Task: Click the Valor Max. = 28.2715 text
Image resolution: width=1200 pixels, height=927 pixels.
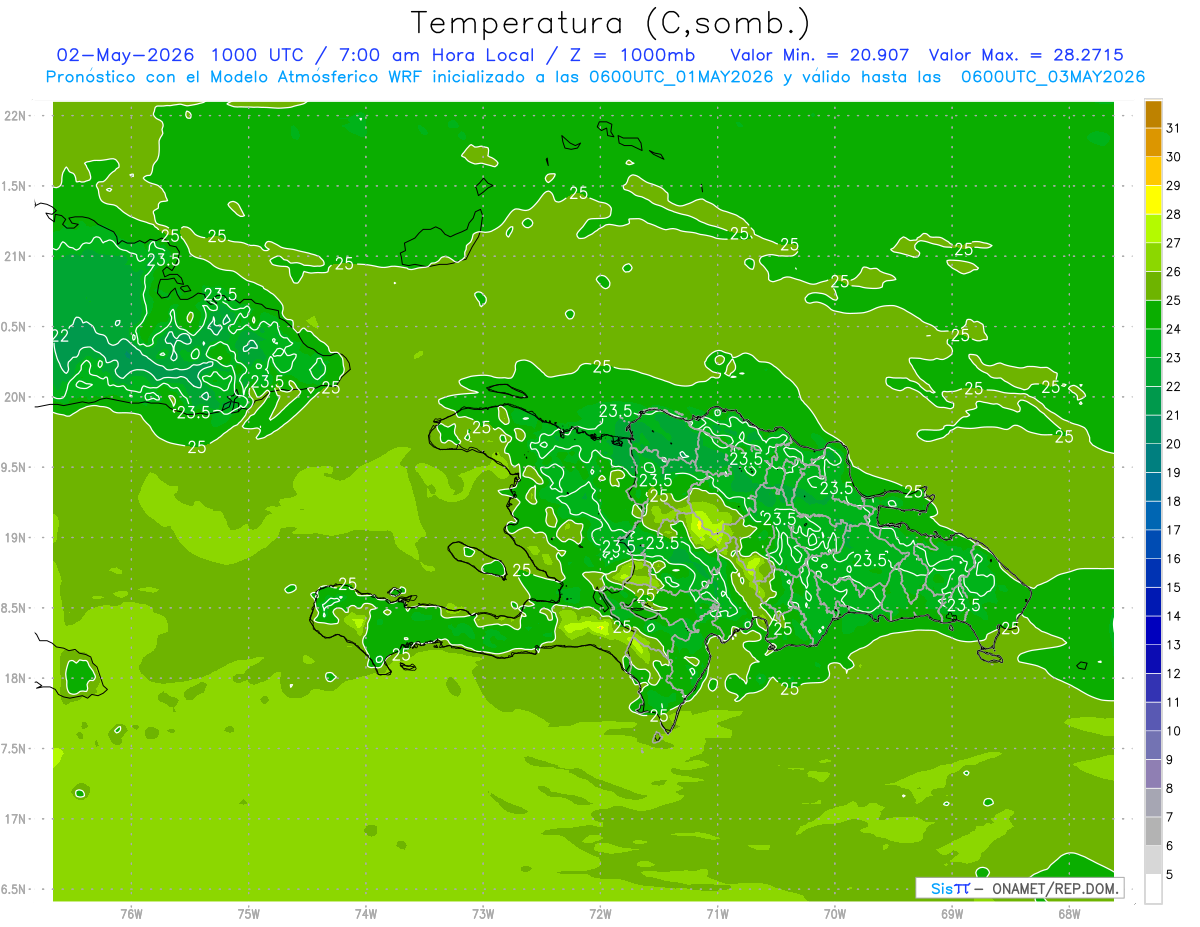Action: [x=1032, y=54]
